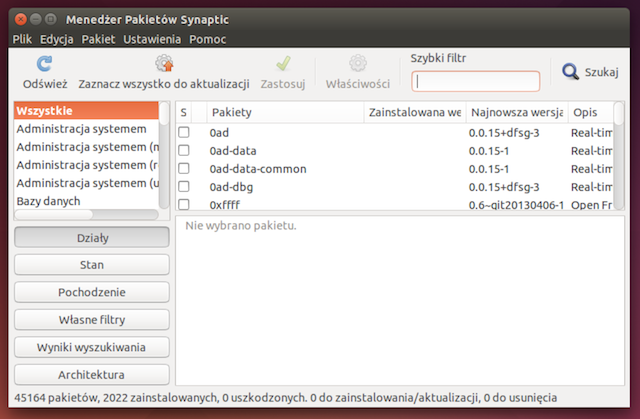Click the package name 0ad-data
The image size is (640, 419).
233,151
